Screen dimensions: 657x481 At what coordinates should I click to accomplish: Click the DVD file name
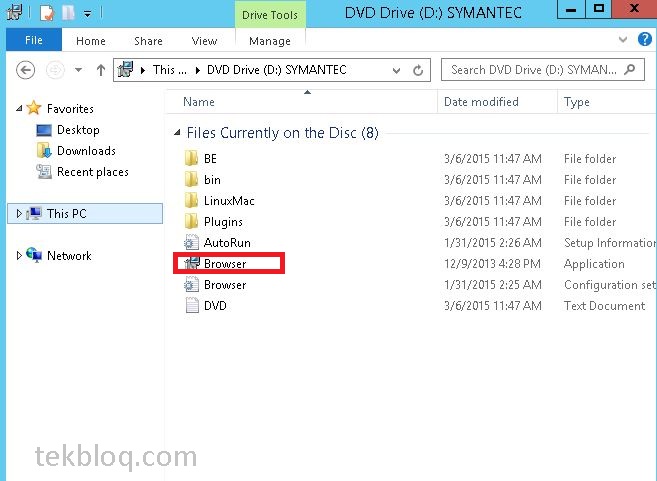pos(215,305)
